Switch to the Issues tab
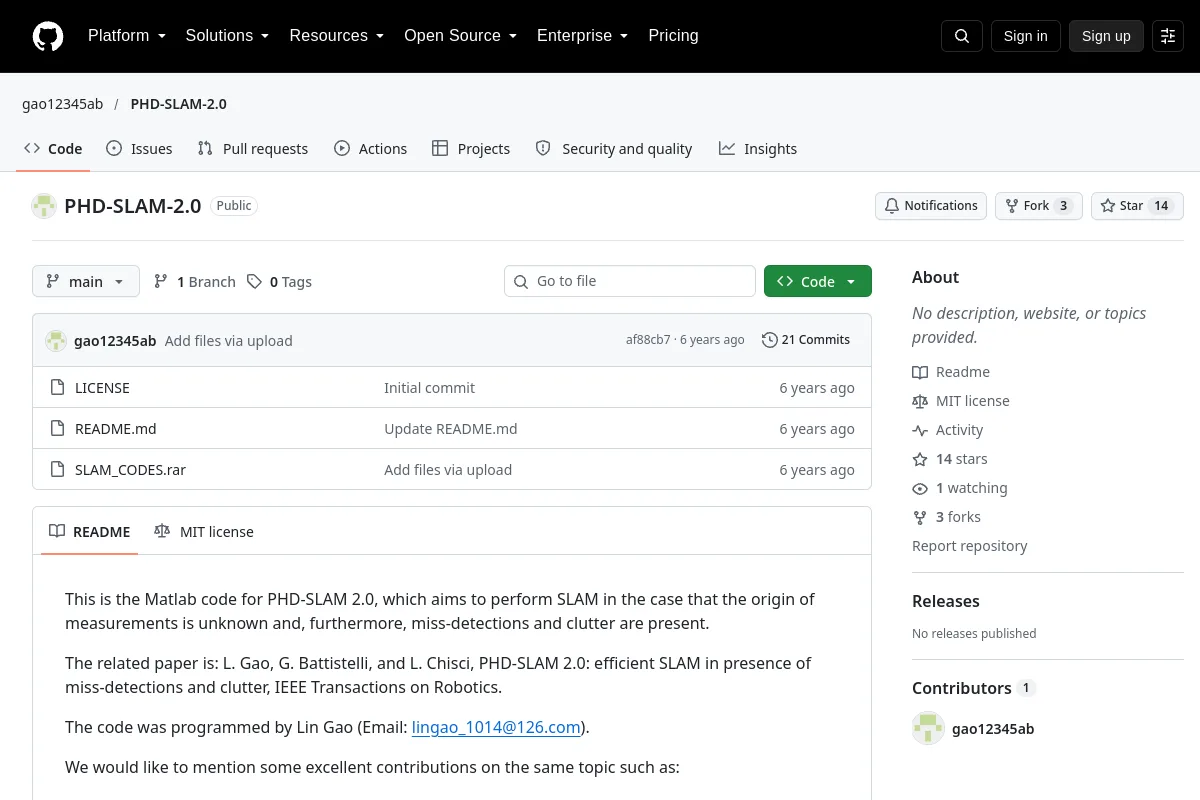Screen dimensions: 1200x800 tap(139, 149)
